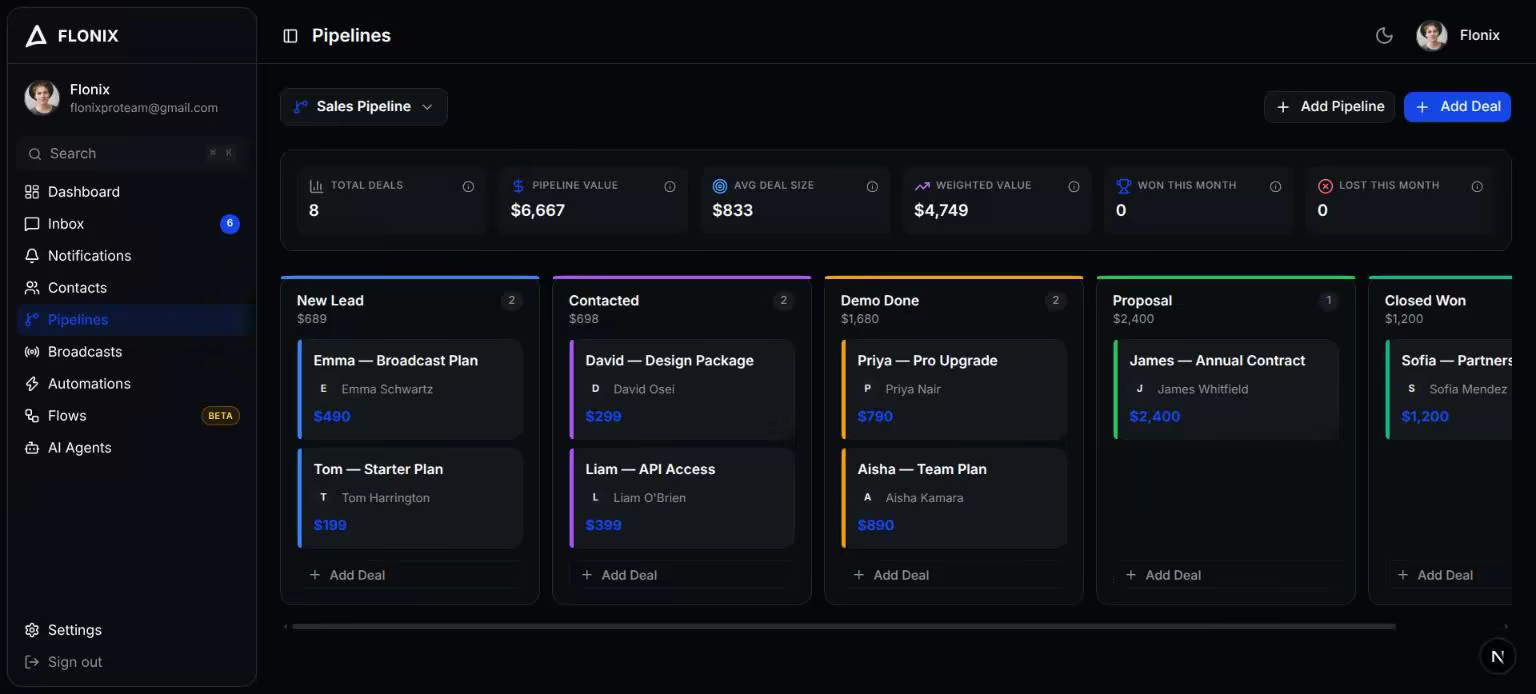Click the Pipeline Value info icon
Viewport: 1536px width, 694px height.
click(670, 186)
